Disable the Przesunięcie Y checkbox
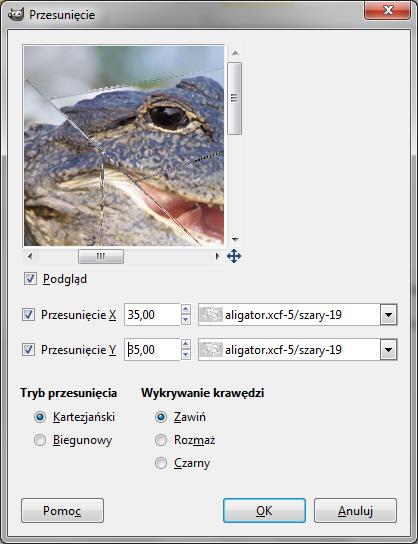Screen dimensions: 418x544 click(28, 349)
